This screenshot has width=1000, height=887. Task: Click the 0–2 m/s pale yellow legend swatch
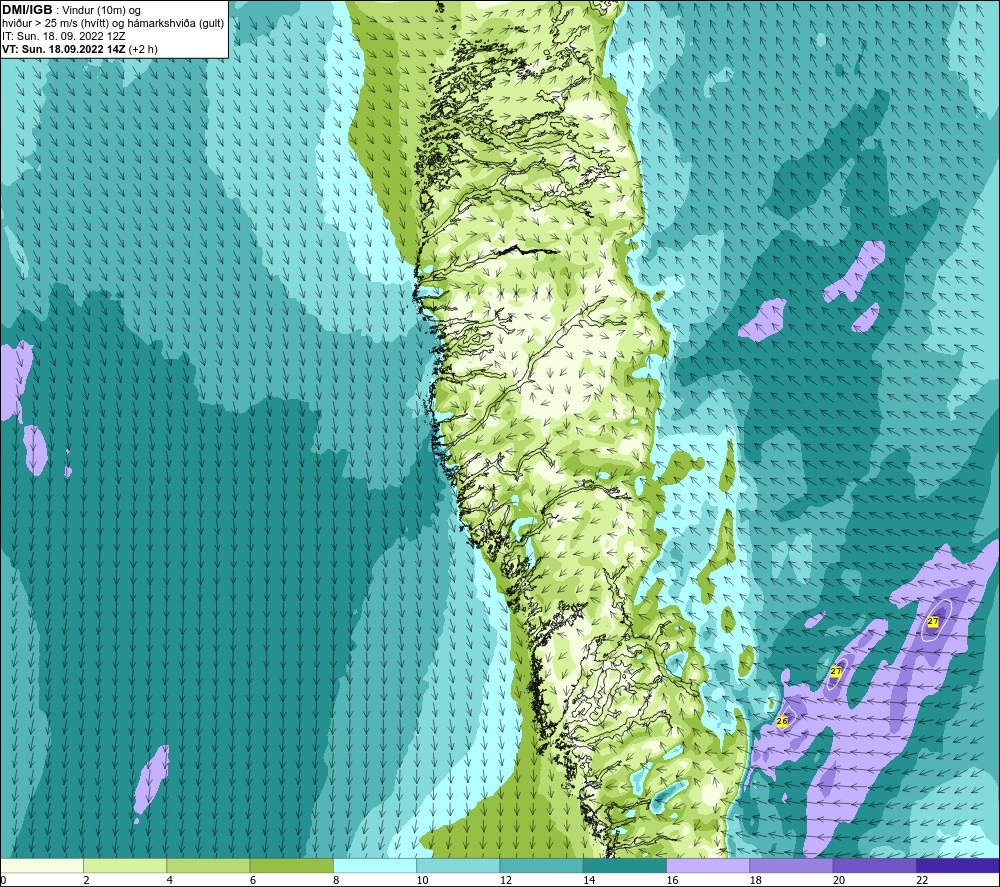[x=42, y=865]
